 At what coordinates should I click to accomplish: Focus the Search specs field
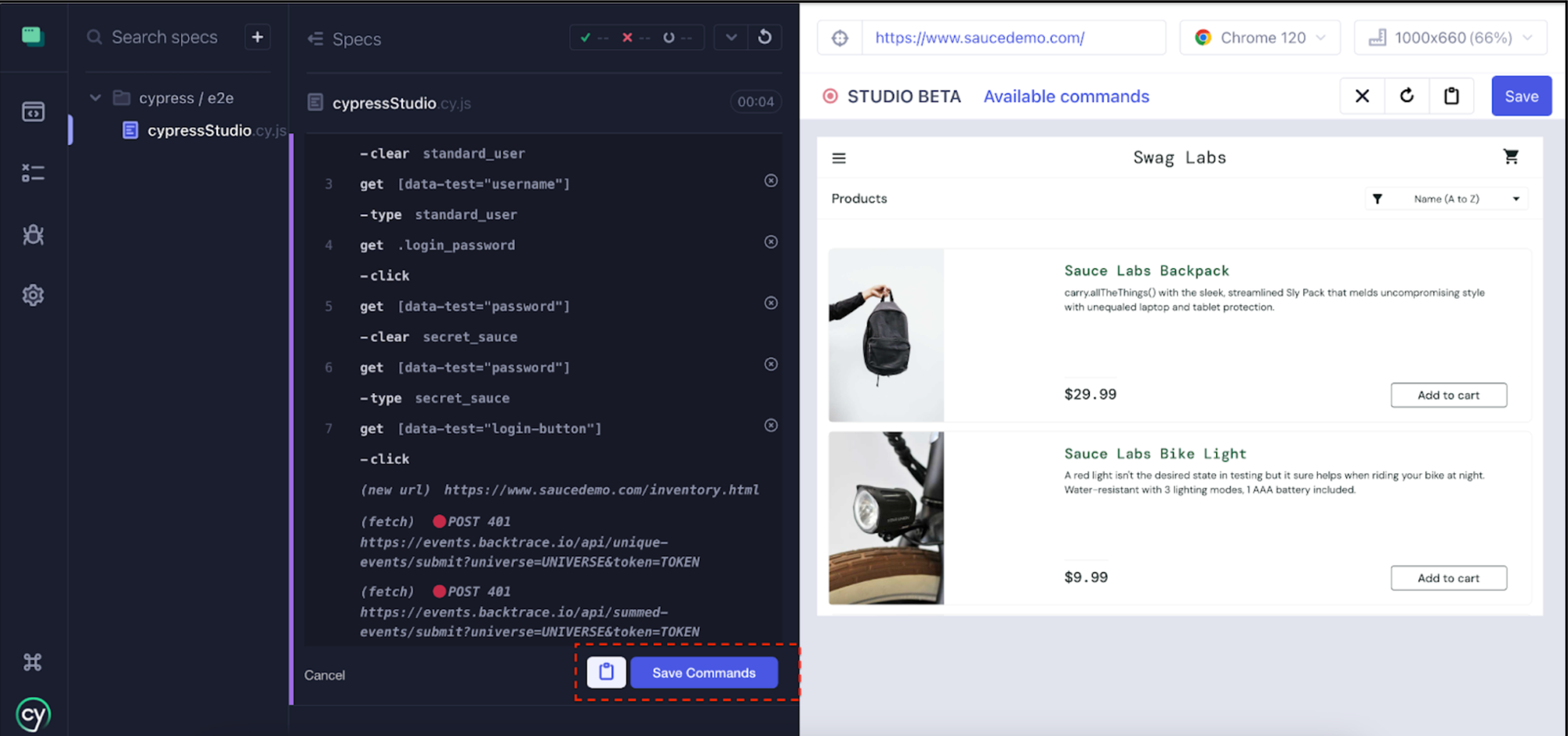pyautogui.click(x=165, y=37)
